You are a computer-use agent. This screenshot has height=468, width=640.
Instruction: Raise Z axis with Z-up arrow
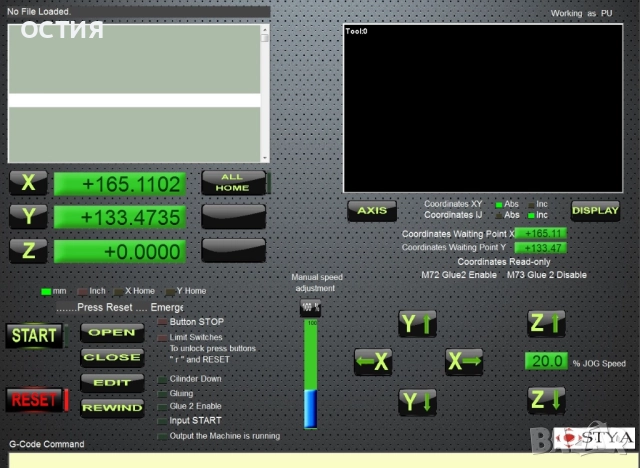[x=547, y=323]
